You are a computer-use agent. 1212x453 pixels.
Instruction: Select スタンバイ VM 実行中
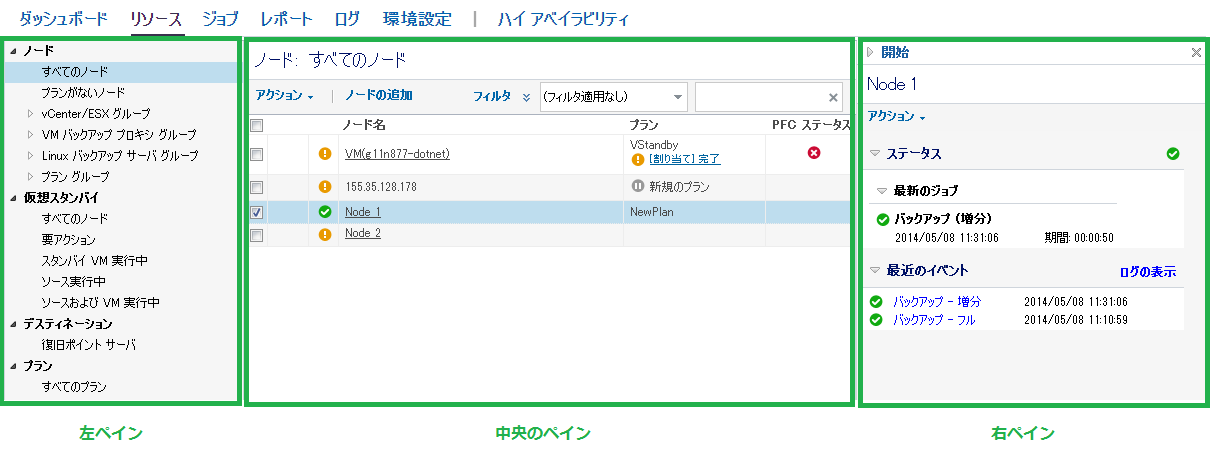[x=94, y=261]
